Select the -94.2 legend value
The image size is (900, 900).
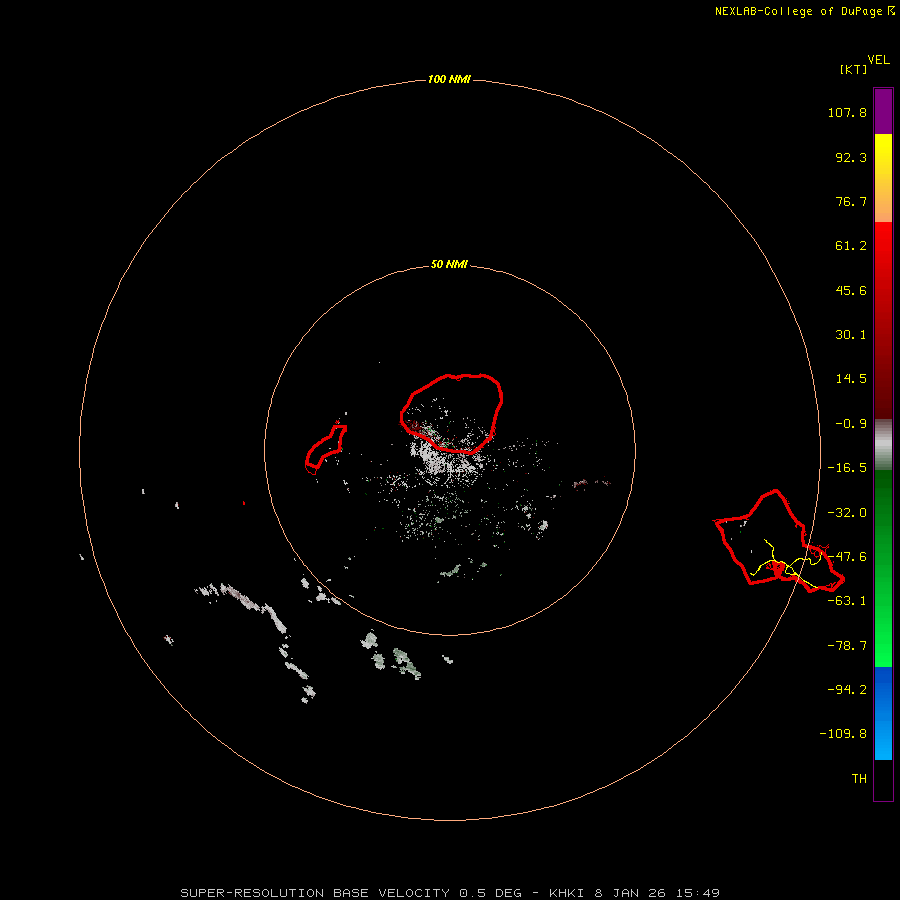coord(847,689)
